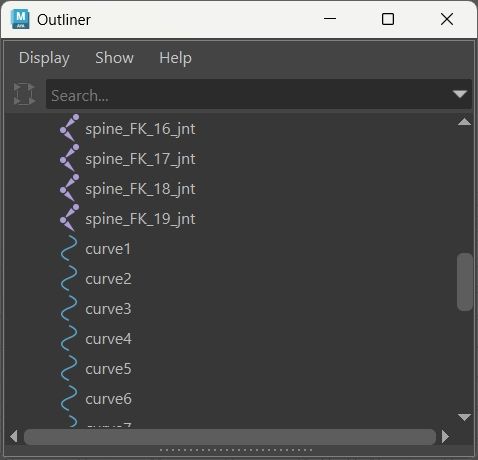The image size is (478, 460).
Task: Click the vertical scrollbar thumb
Action: pyautogui.click(x=465, y=282)
